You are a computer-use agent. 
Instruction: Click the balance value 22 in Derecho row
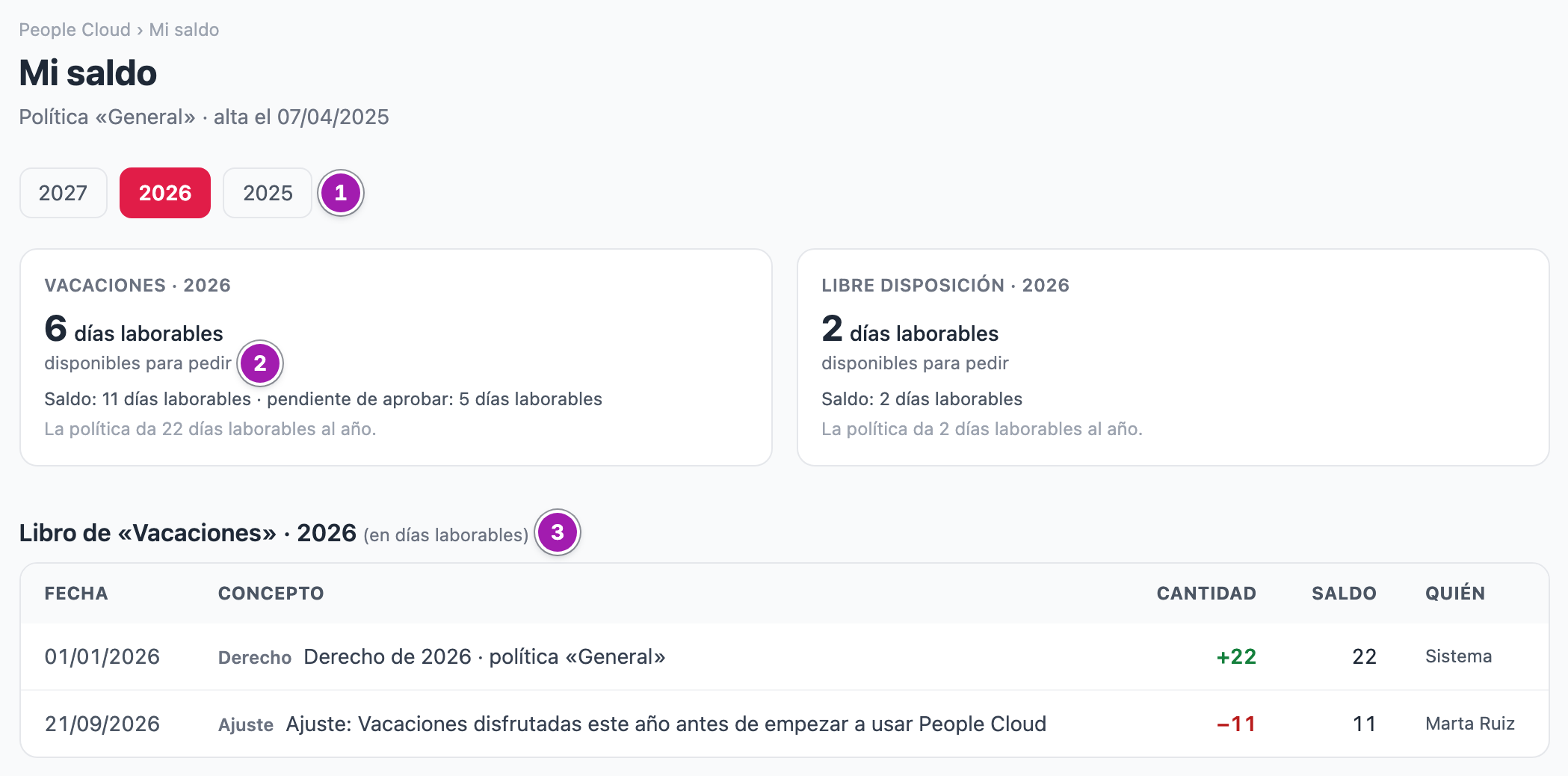[1364, 657]
